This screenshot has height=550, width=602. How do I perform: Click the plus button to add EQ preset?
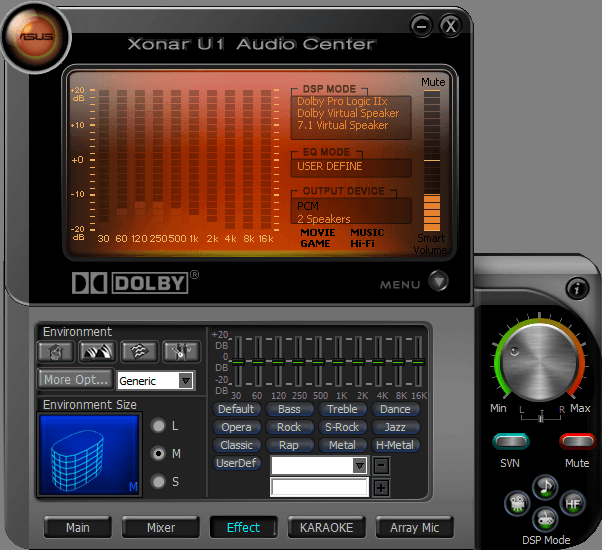coord(381,488)
